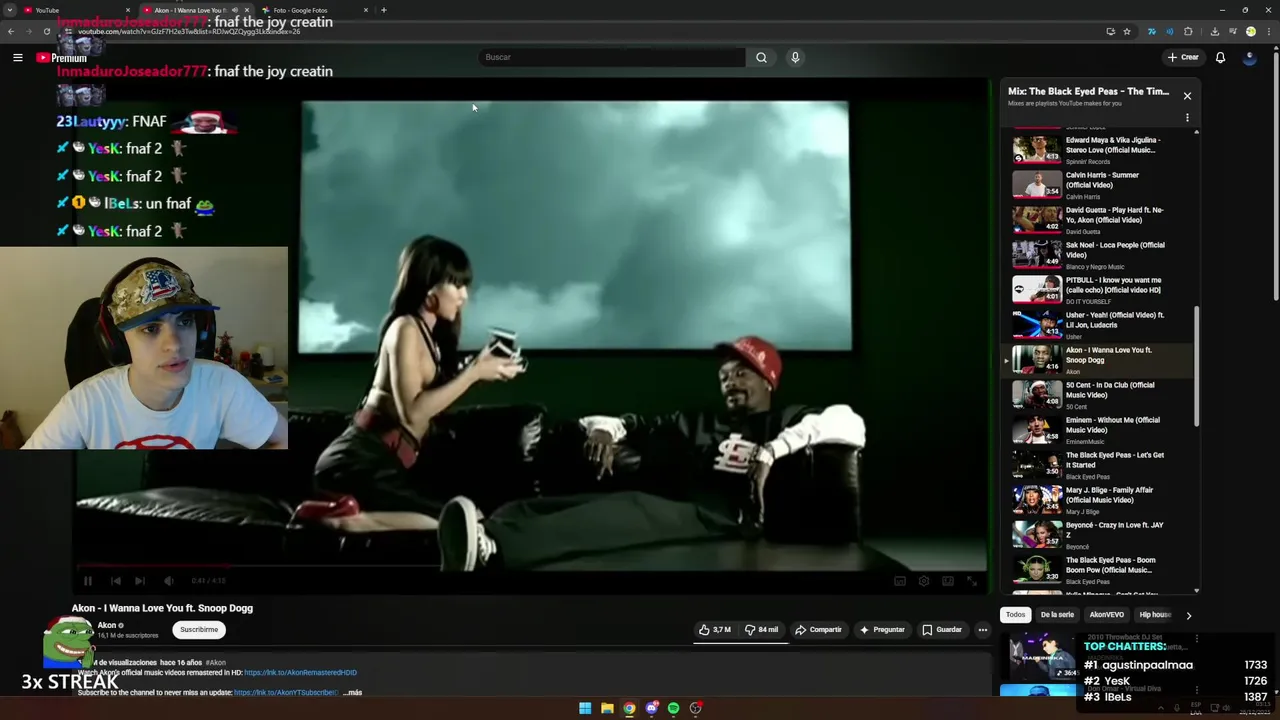Start voice search with microphone icon

pyautogui.click(x=795, y=57)
